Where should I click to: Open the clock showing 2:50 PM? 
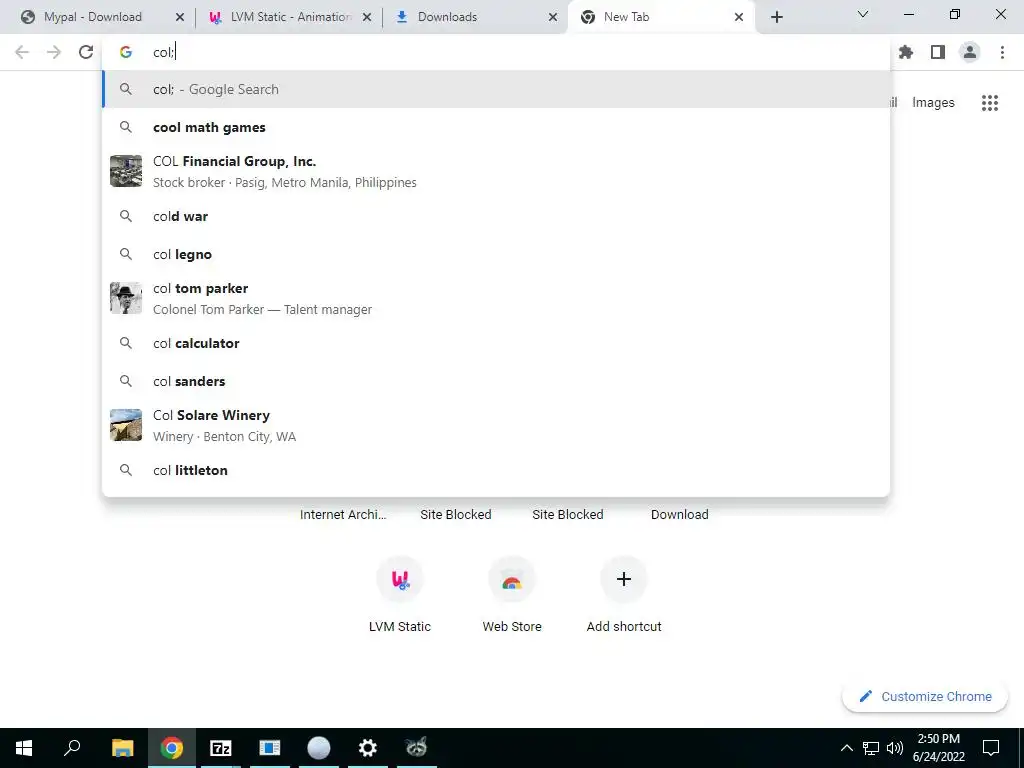pos(938,748)
